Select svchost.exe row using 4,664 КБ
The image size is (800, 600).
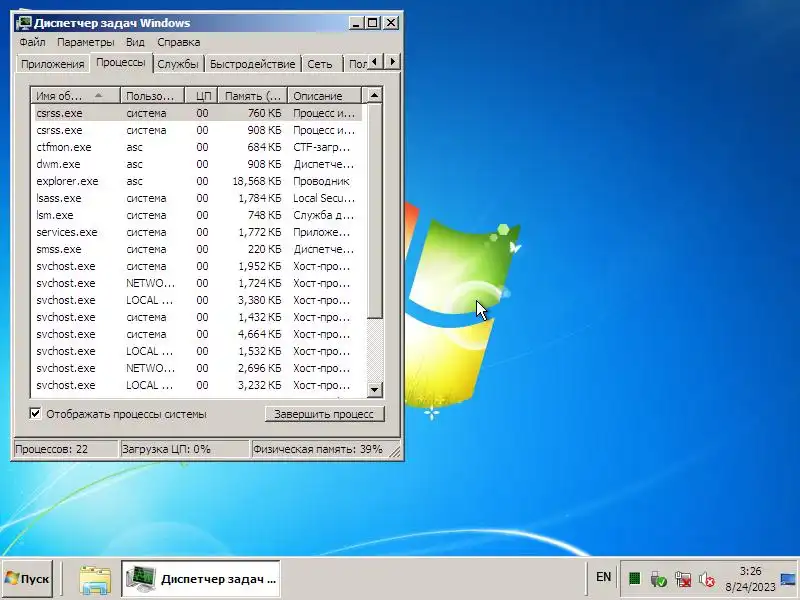[198, 334]
